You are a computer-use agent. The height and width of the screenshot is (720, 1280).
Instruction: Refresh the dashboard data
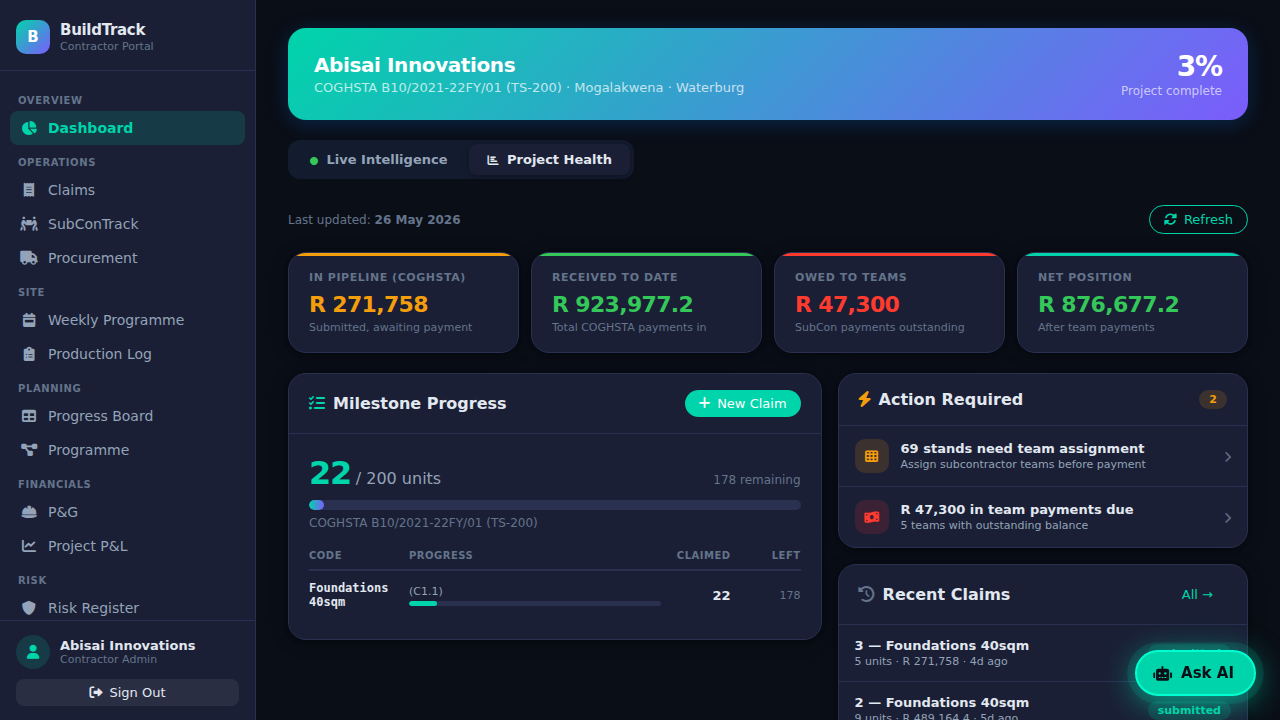pyautogui.click(x=1198, y=220)
